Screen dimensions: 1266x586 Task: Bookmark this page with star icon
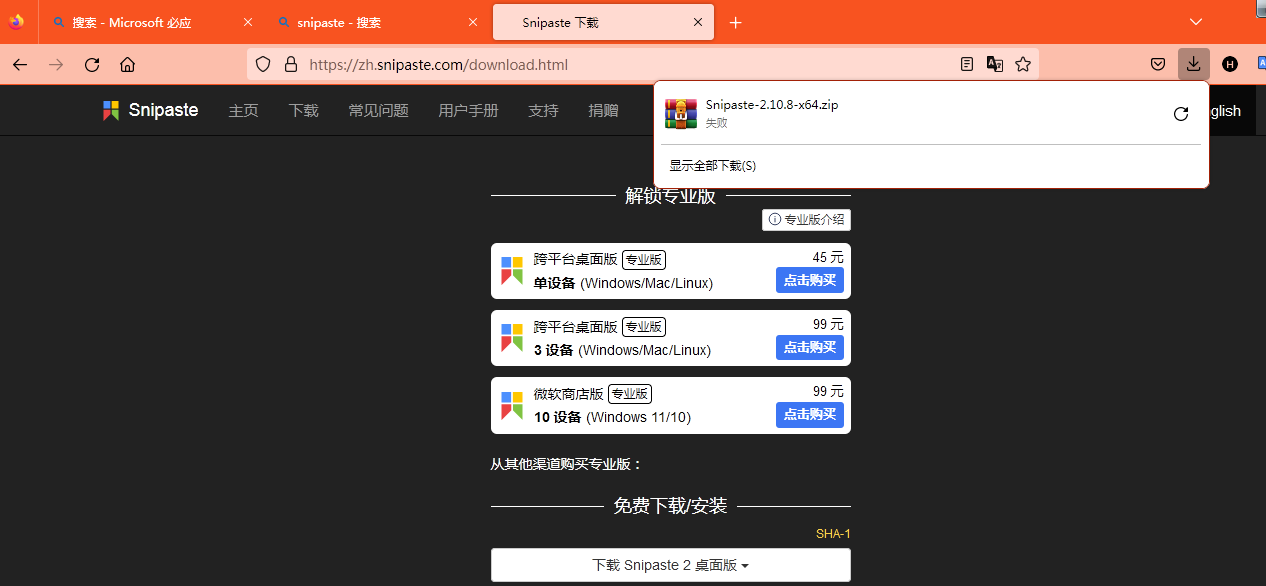pos(1023,65)
